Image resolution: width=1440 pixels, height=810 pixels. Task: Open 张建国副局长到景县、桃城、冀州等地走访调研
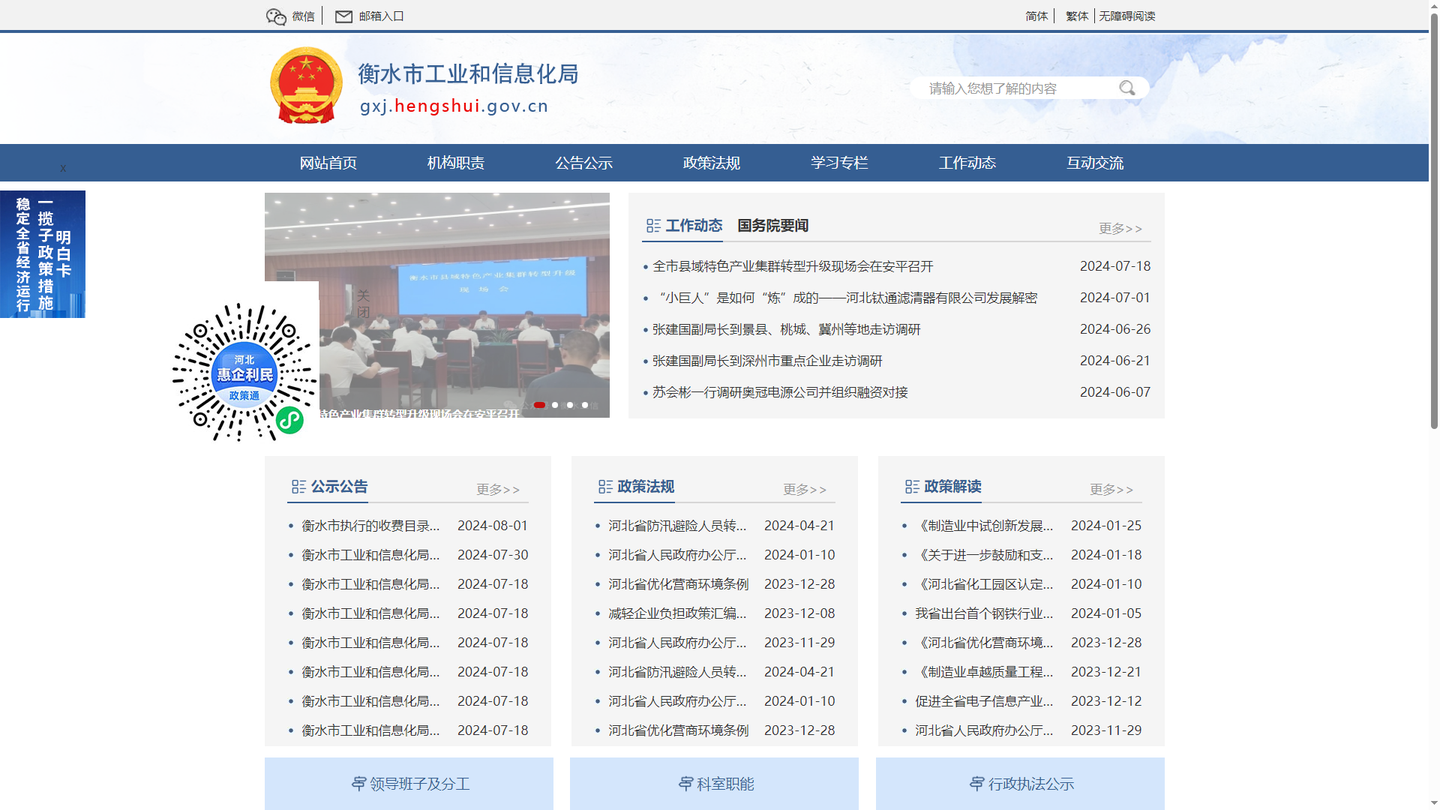[x=787, y=329]
